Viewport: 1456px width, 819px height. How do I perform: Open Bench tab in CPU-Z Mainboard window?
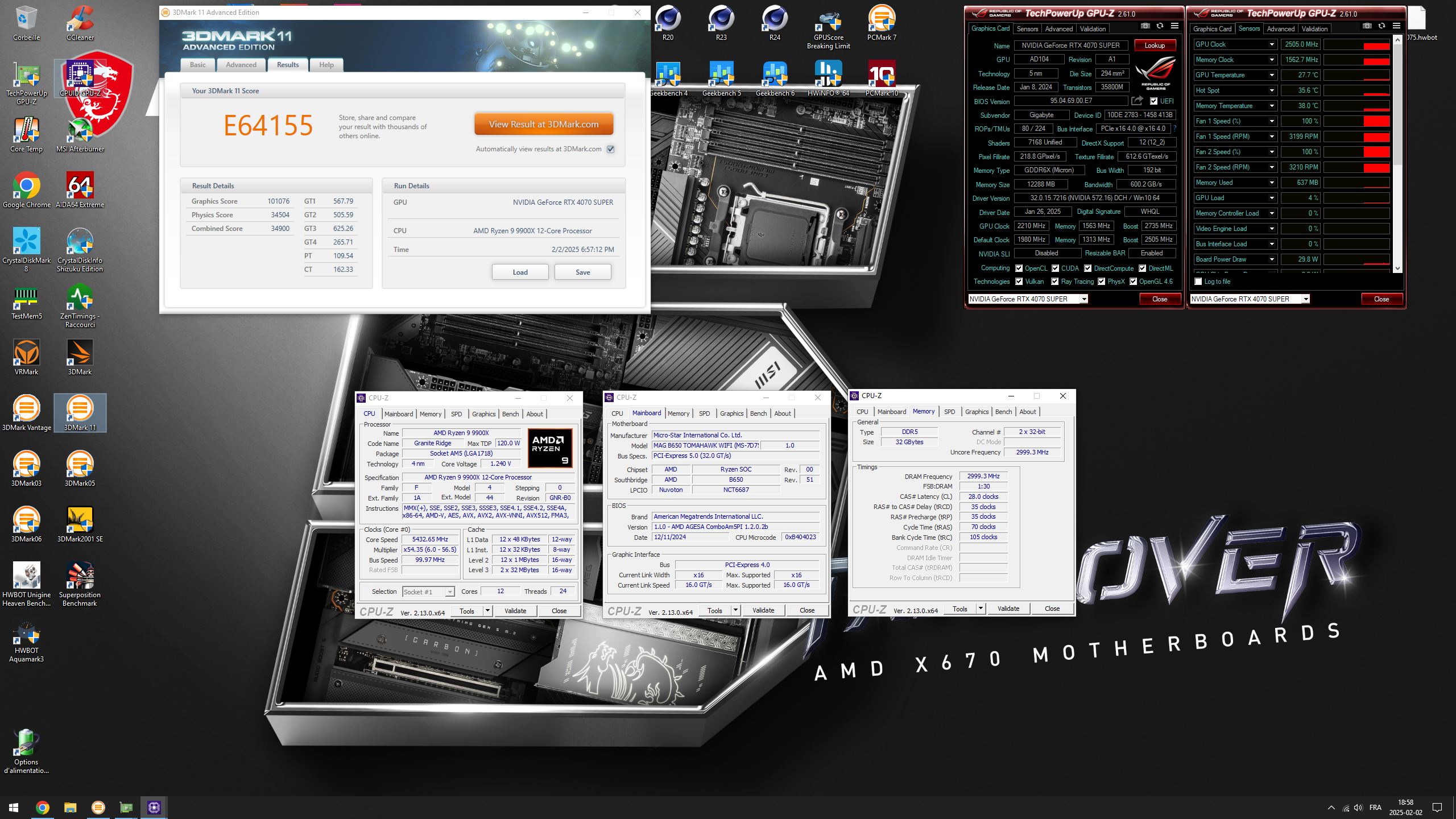tap(758, 413)
